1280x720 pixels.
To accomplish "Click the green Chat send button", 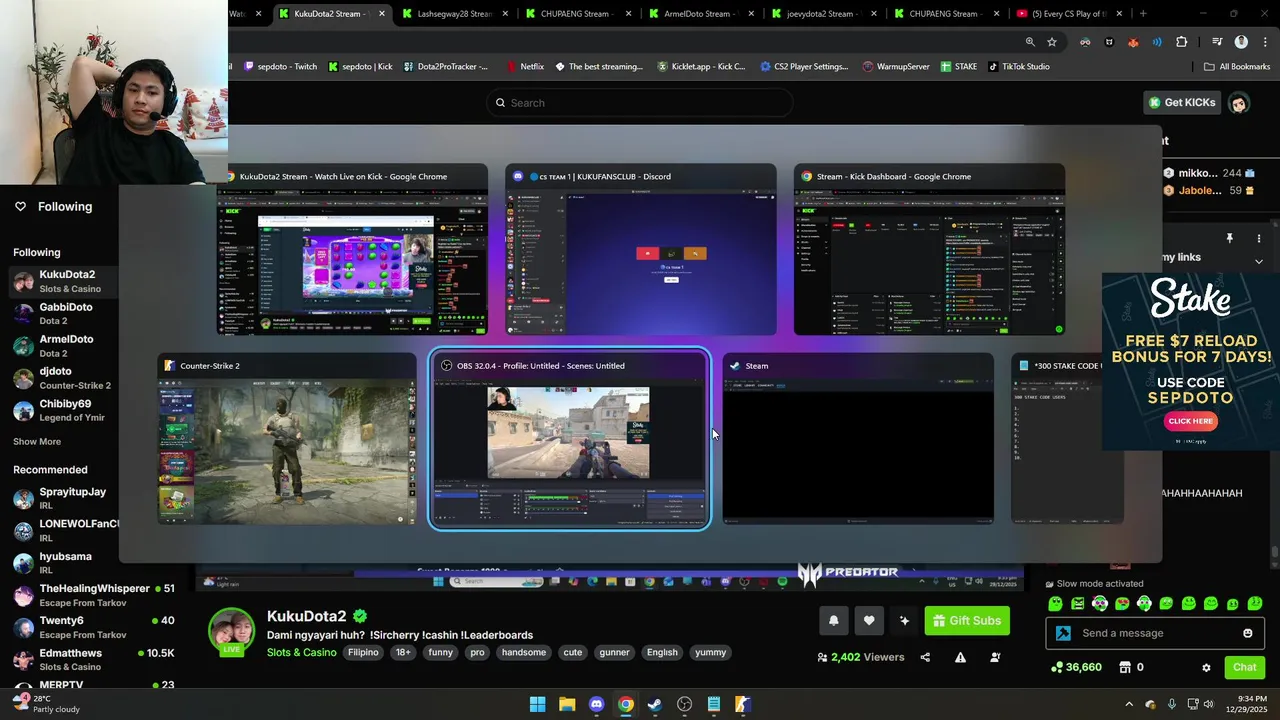I will tap(1244, 667).
